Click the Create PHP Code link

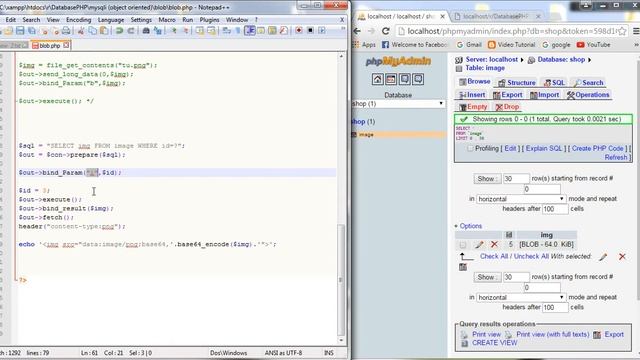(598, 149)
